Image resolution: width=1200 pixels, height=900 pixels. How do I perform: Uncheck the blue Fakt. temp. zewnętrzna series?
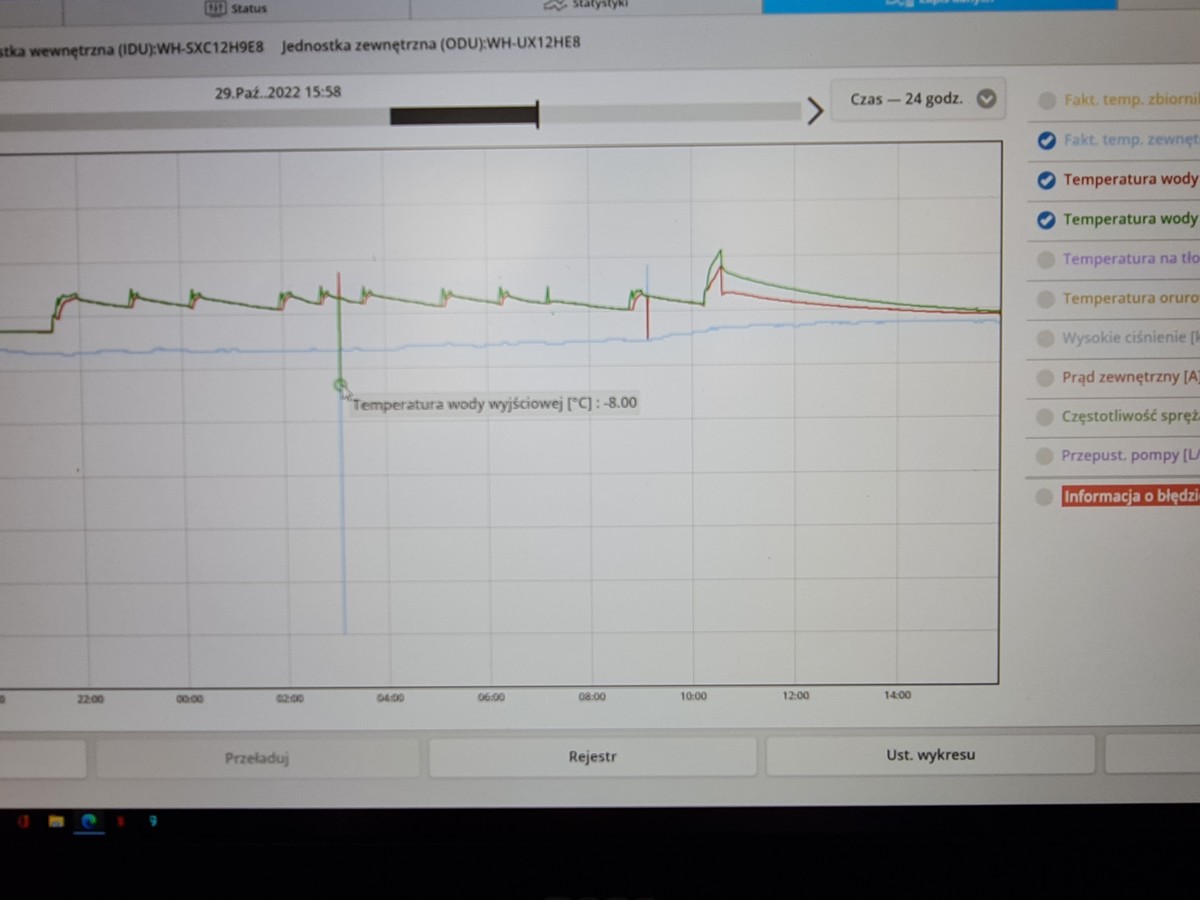[x=1047, y=141]
